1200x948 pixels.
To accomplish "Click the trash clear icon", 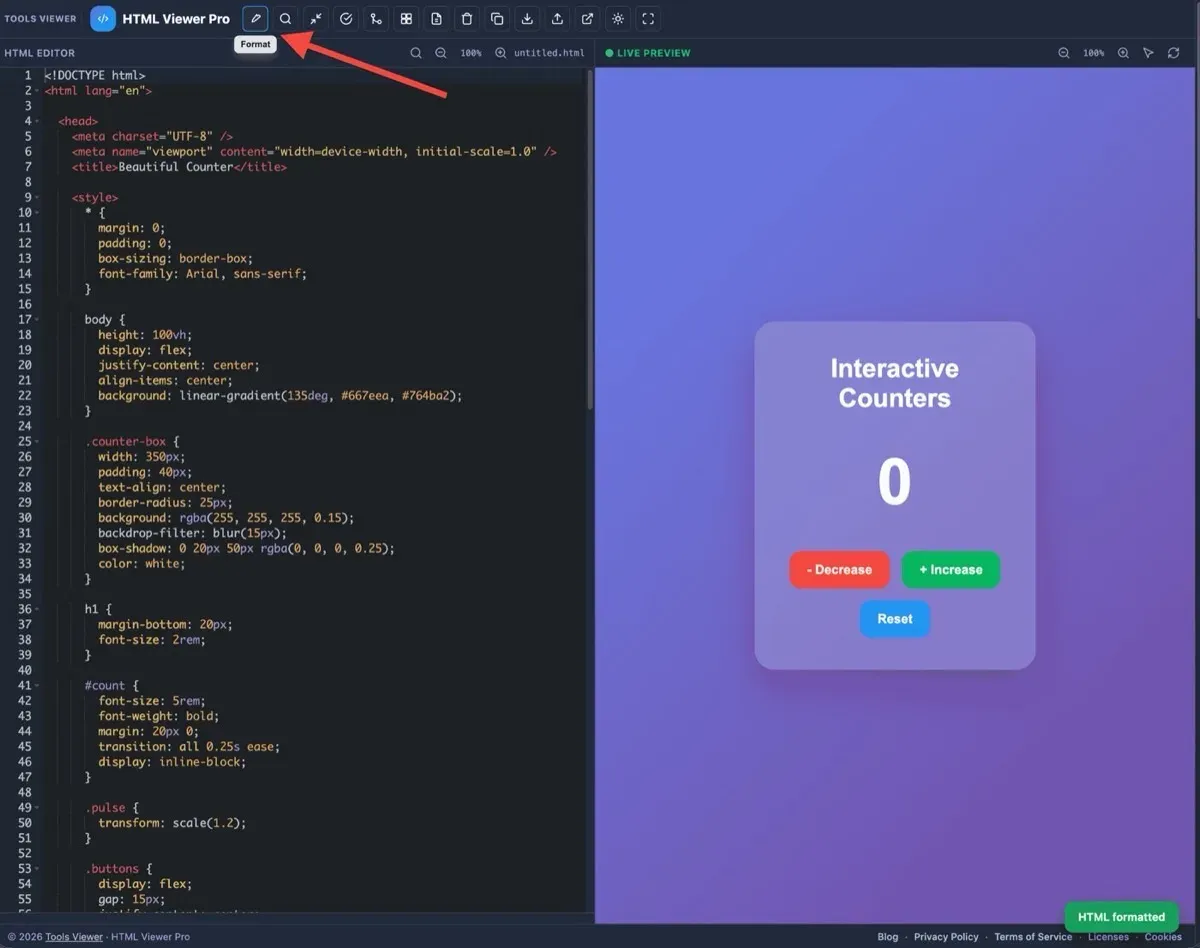I will click(467, 18).
